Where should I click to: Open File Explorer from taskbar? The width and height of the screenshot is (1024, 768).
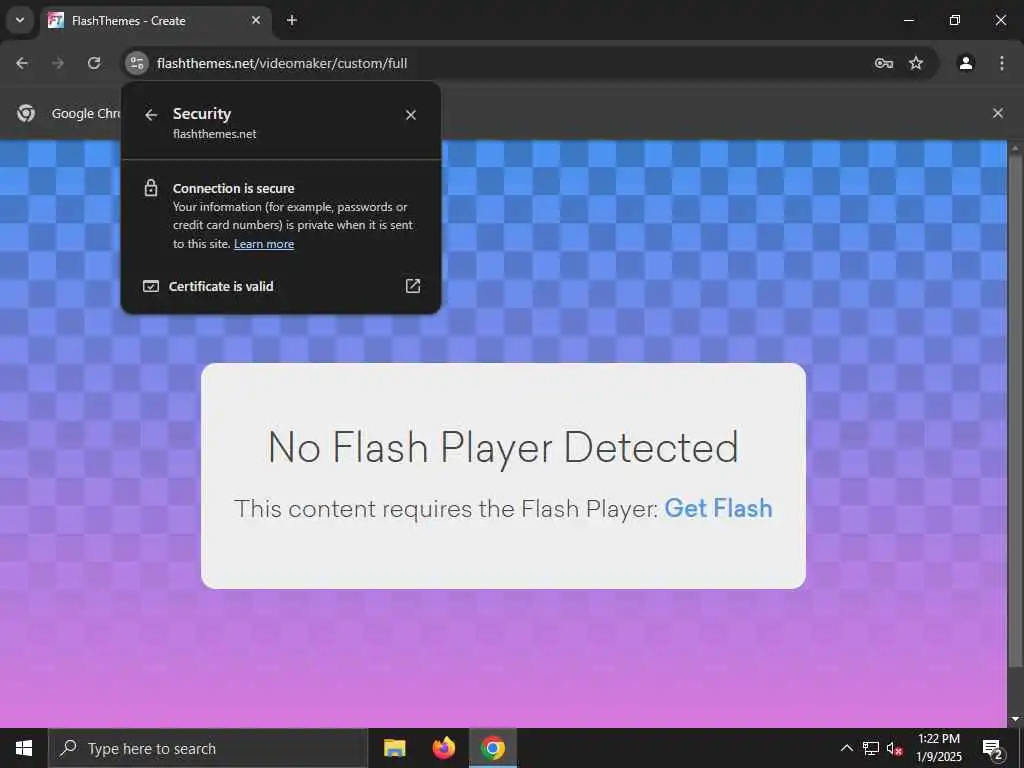coord(394,748)
